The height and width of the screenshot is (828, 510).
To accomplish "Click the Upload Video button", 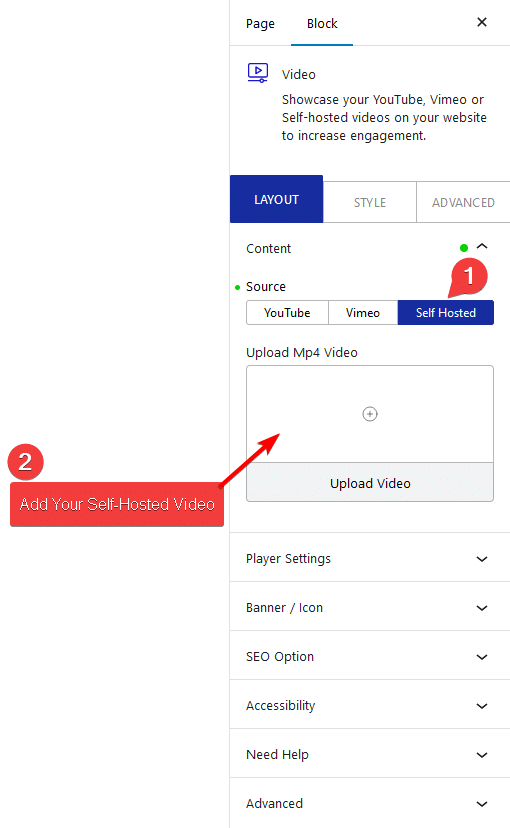I will pos(370,483).
